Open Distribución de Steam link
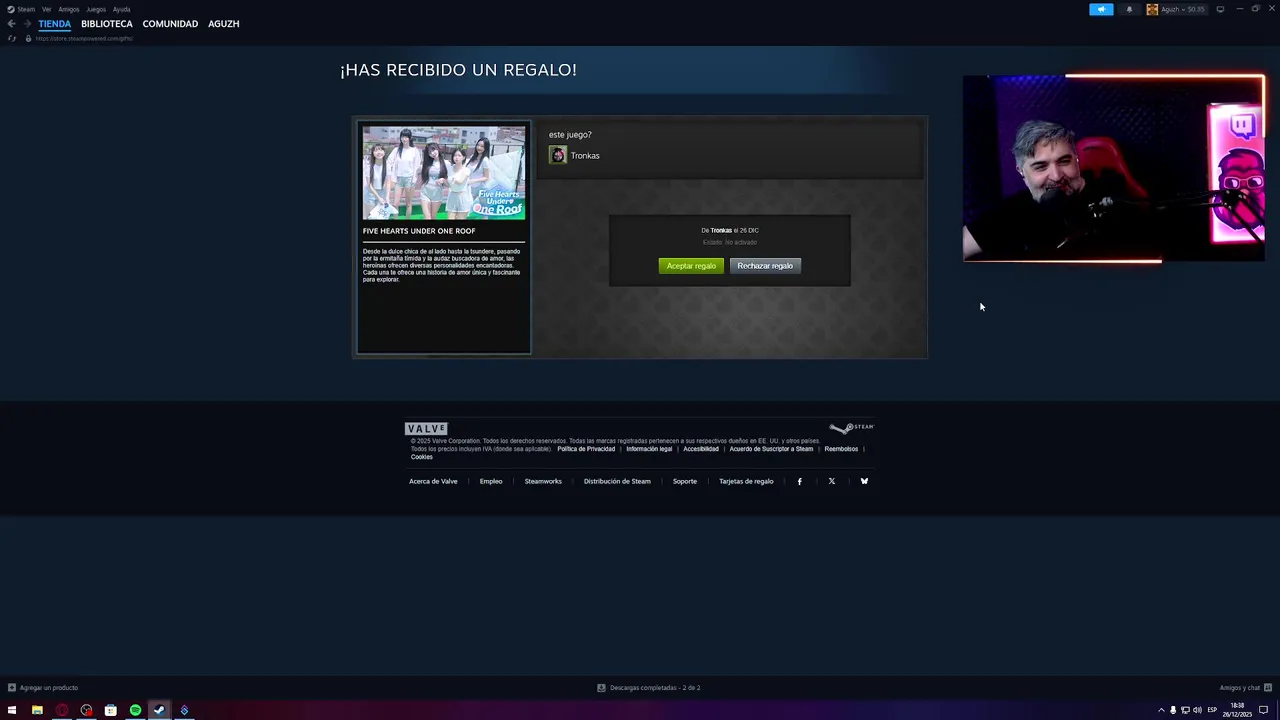The width and height of the screenshot is (1280, 720). pos(617,481)
